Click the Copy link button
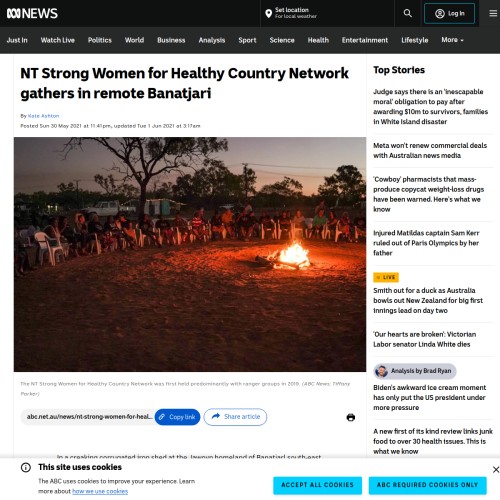The height and width of the screenshot is (500, 500). [x=177, y=417]
